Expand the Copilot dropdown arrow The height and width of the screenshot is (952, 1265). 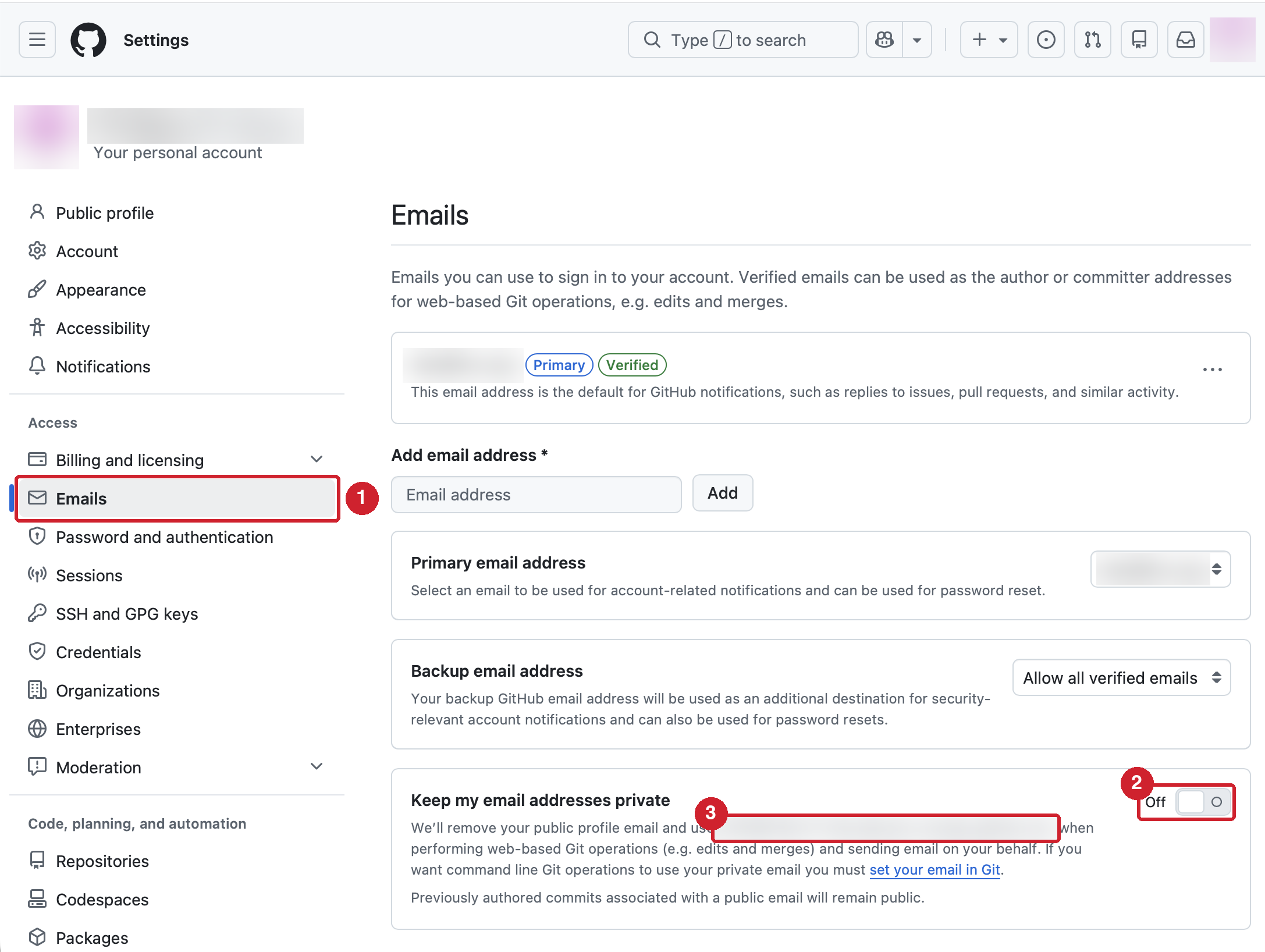pos(917,40)
